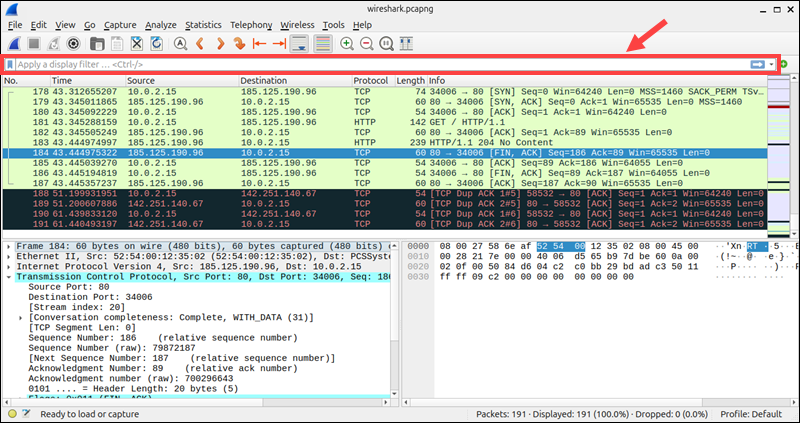Viewport: 800px width, 423px height.
Task: Toggle auto scroll during live capture
Action: pyautogui.click(x=299, y=44)
